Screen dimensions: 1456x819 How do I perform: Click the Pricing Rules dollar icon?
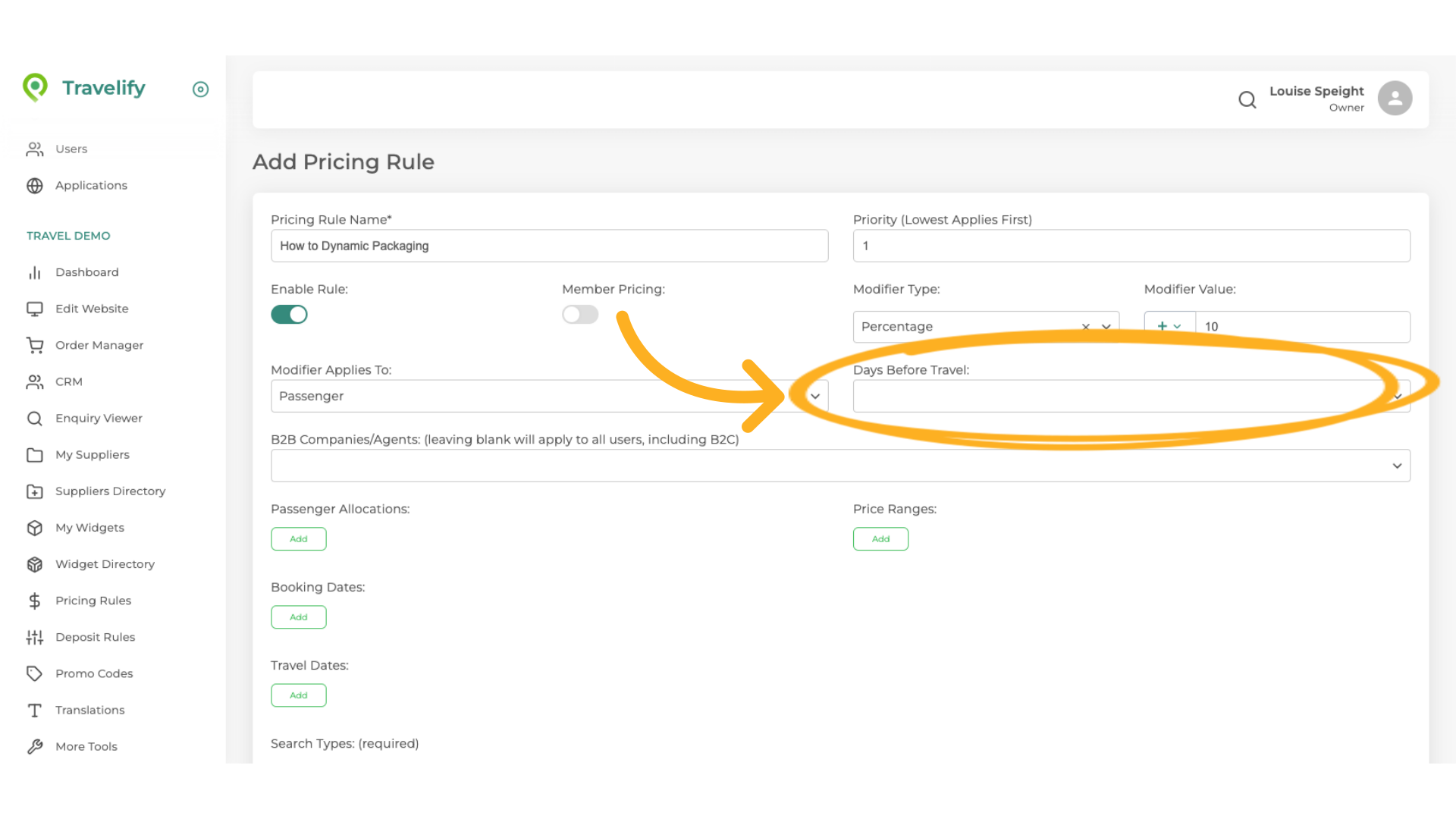[x=35, y=601]
